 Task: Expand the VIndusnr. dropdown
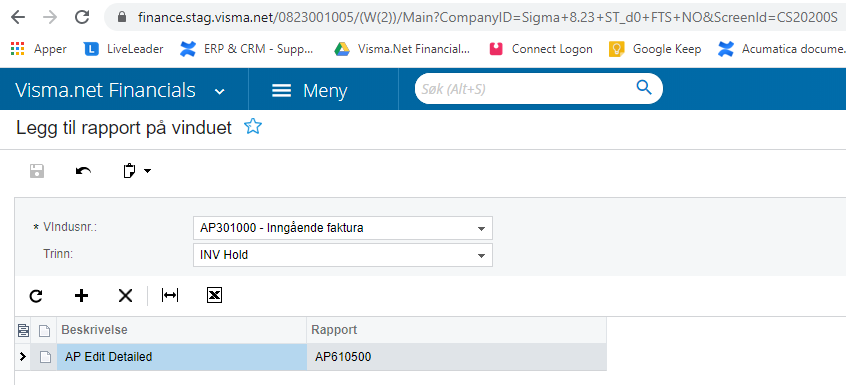tap(481, 229)
